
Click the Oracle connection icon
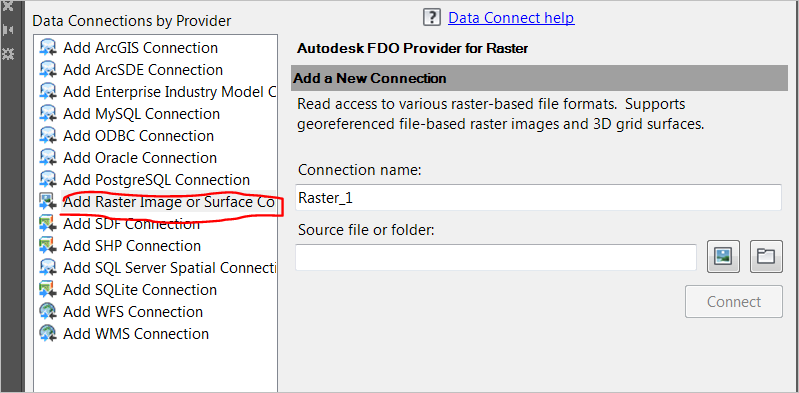pyautogui.click(x=48, y=158)
